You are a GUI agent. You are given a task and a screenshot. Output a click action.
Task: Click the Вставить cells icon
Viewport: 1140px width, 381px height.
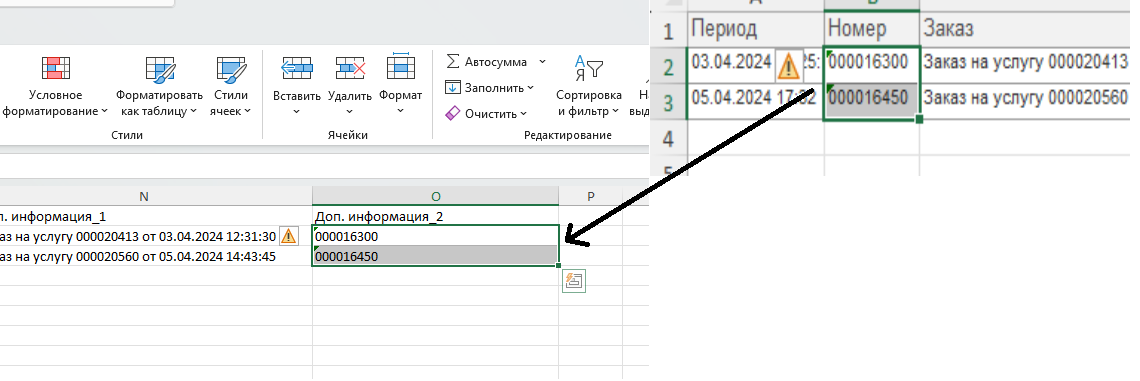pyautogui.click(x=297, y=68)
